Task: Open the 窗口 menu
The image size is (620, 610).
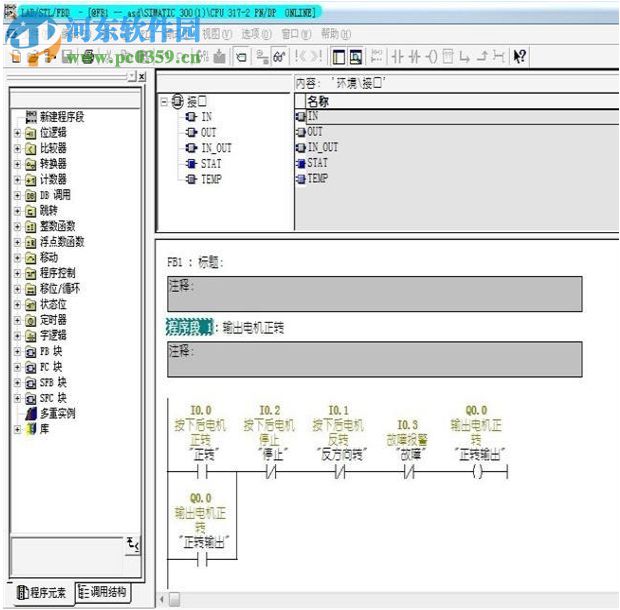Action: pos(296,34)
